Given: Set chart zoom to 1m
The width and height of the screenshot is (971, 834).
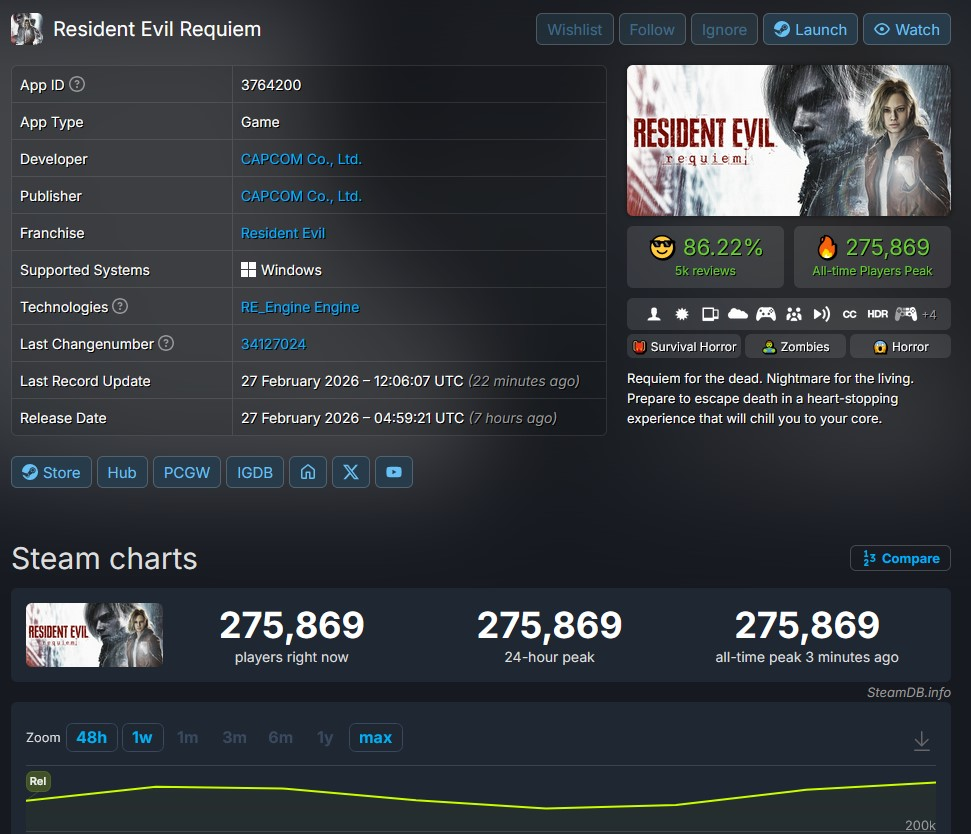Looking at the screenshot, I should click(x=188, y=737).
